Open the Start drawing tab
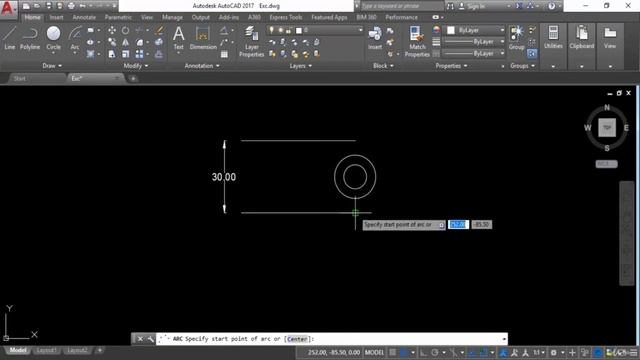 tap(20, 78)
